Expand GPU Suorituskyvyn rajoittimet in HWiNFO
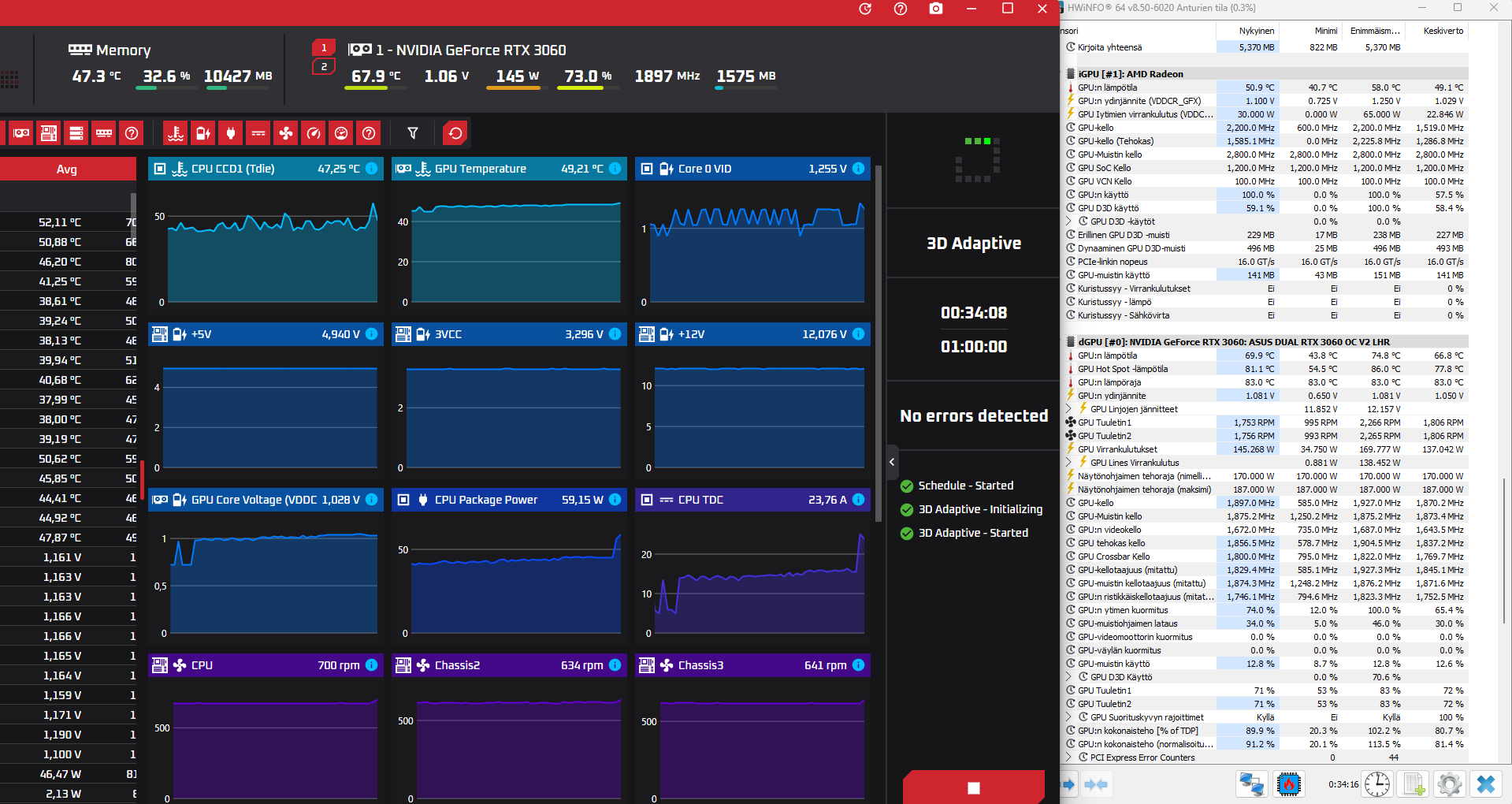1512x804 pixels. pyautogui.click(x=1069, y=717)
